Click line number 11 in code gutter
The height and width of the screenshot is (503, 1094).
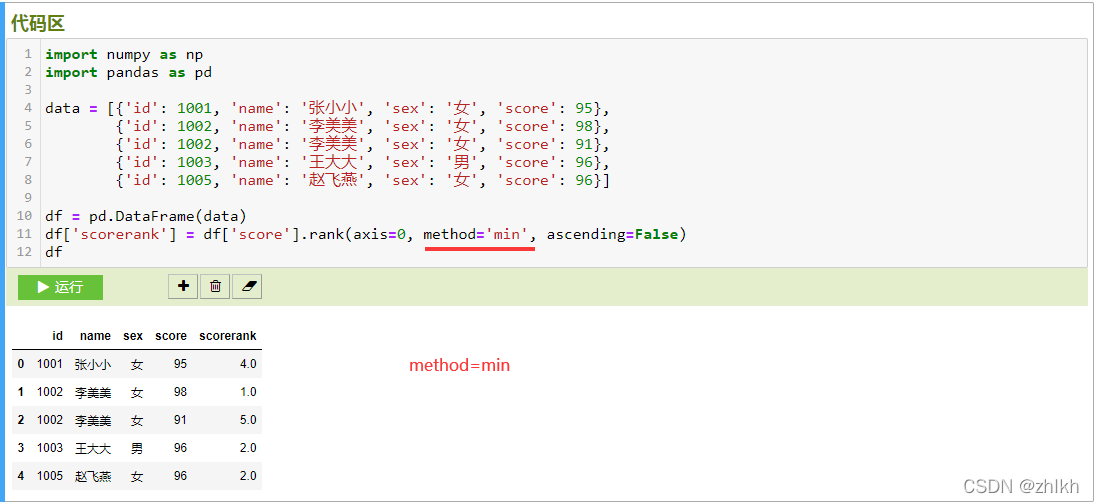click(x=24, y=234)
